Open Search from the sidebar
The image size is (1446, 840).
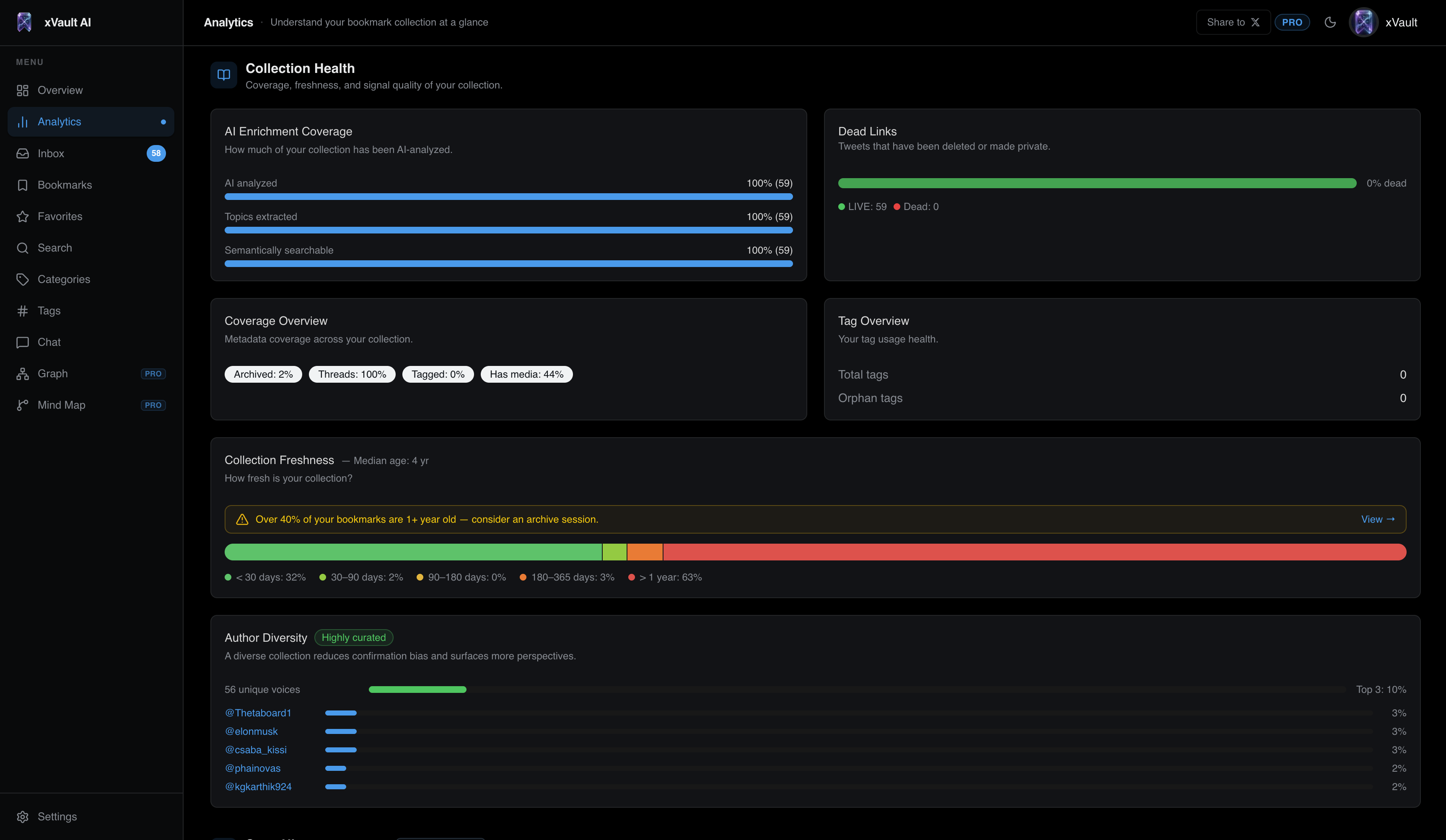point(54,247)
